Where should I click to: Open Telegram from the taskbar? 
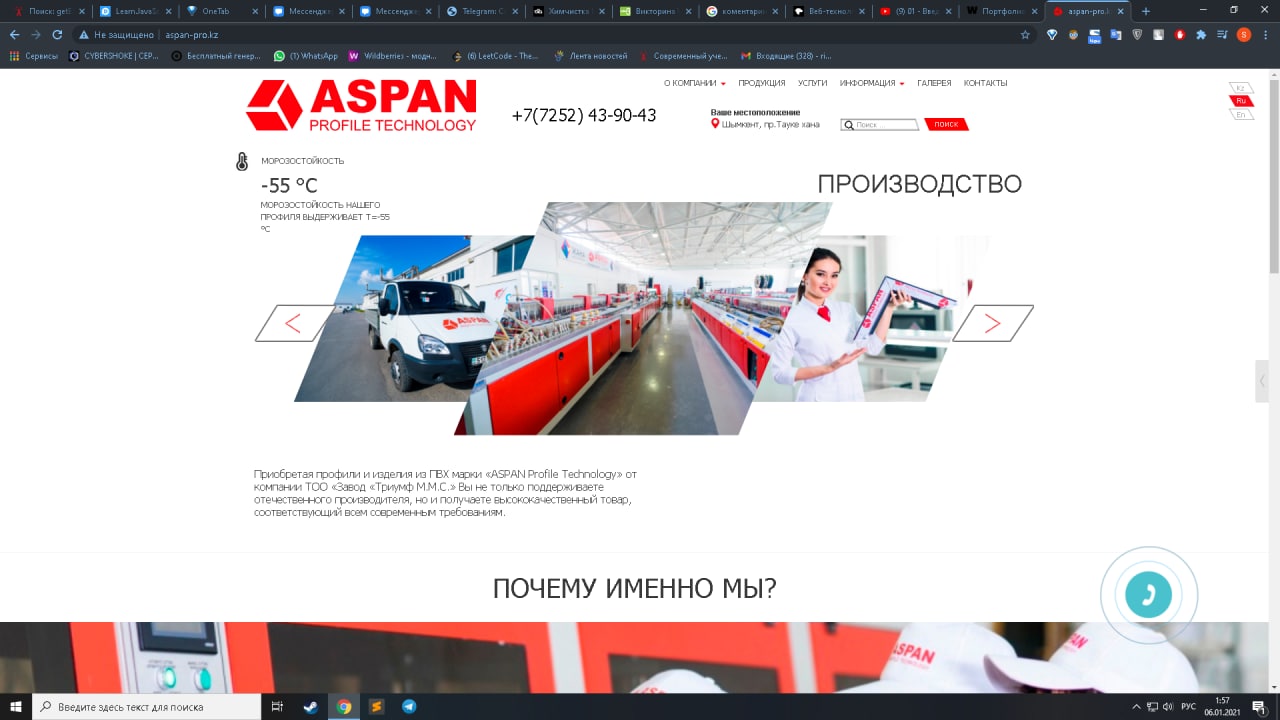pos(409,706)
